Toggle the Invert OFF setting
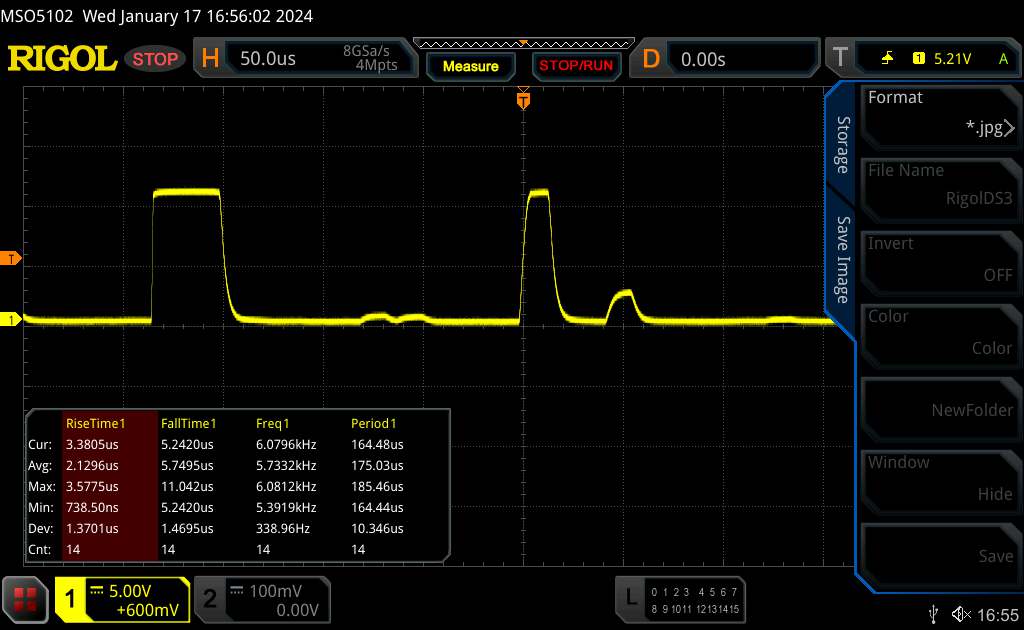Screen dimensions: 1024x630 click(940, 259)
